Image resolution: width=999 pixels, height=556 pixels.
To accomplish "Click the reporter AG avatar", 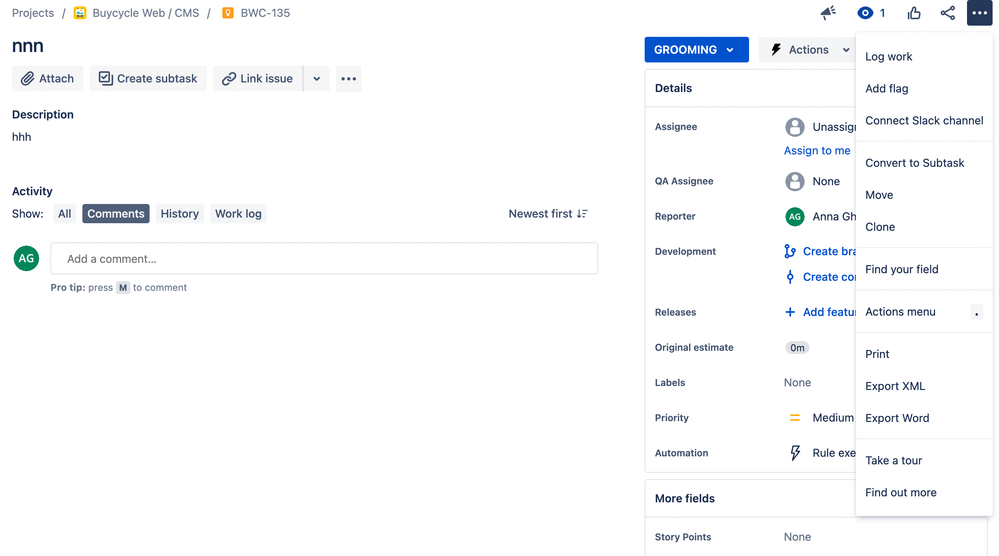I will coord(794,217).
